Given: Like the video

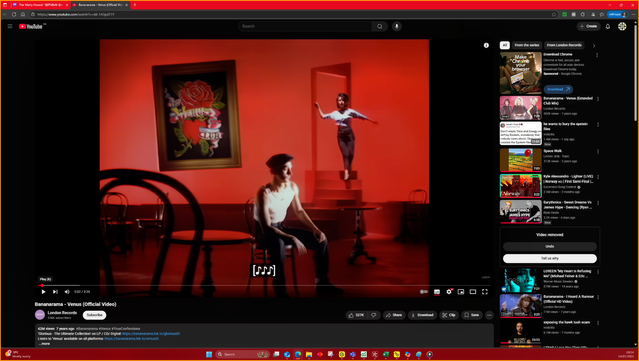Looking at the screenshot, I should point(357,315).
